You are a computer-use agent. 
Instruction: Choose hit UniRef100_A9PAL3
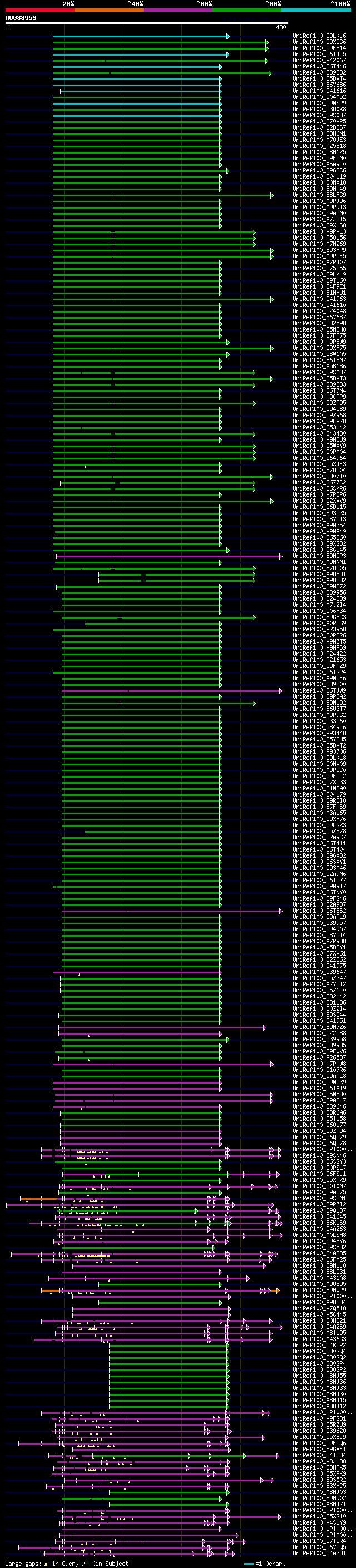click(319, 232)
